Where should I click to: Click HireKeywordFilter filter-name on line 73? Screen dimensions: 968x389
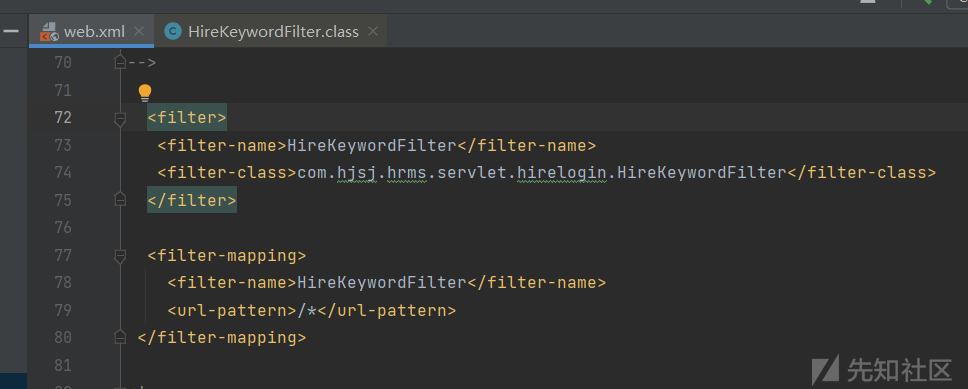(x=371, y=146)
